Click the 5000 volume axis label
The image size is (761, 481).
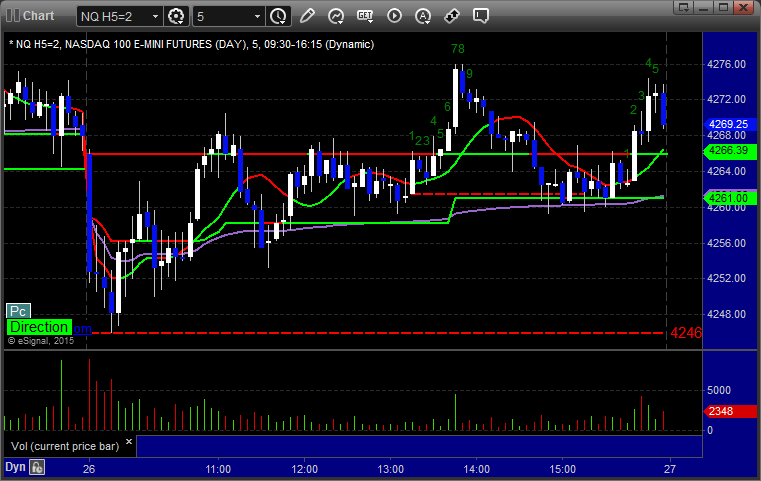(x=719, y=391)
